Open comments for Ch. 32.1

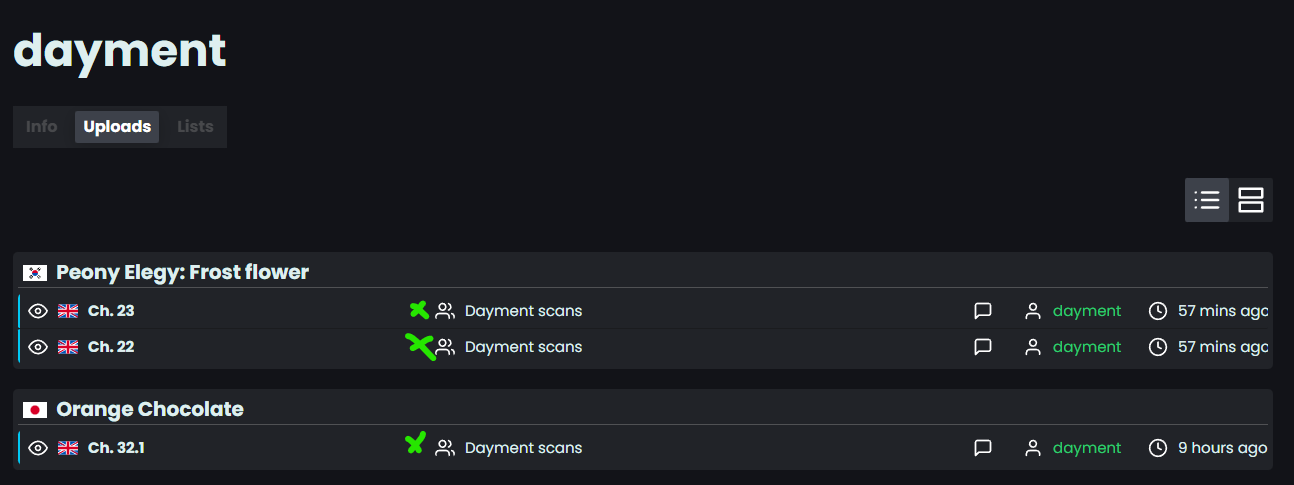pos(983,448)
